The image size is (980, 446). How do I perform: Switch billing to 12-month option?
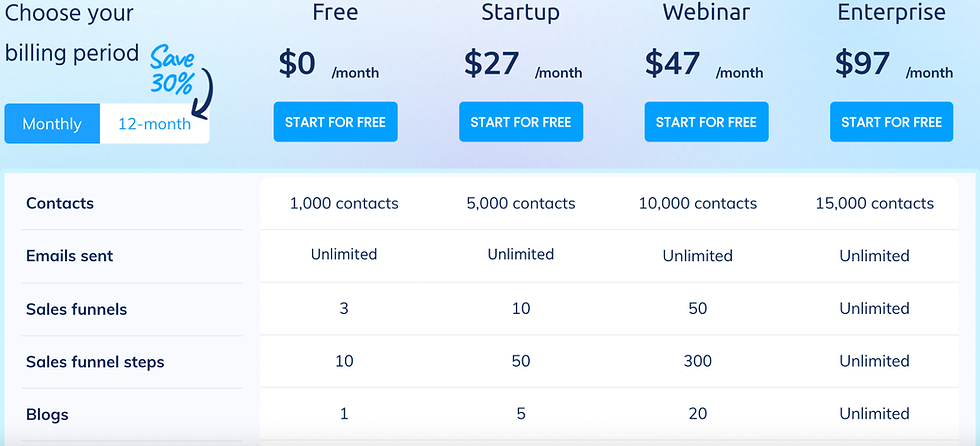[x=154, y=124]
